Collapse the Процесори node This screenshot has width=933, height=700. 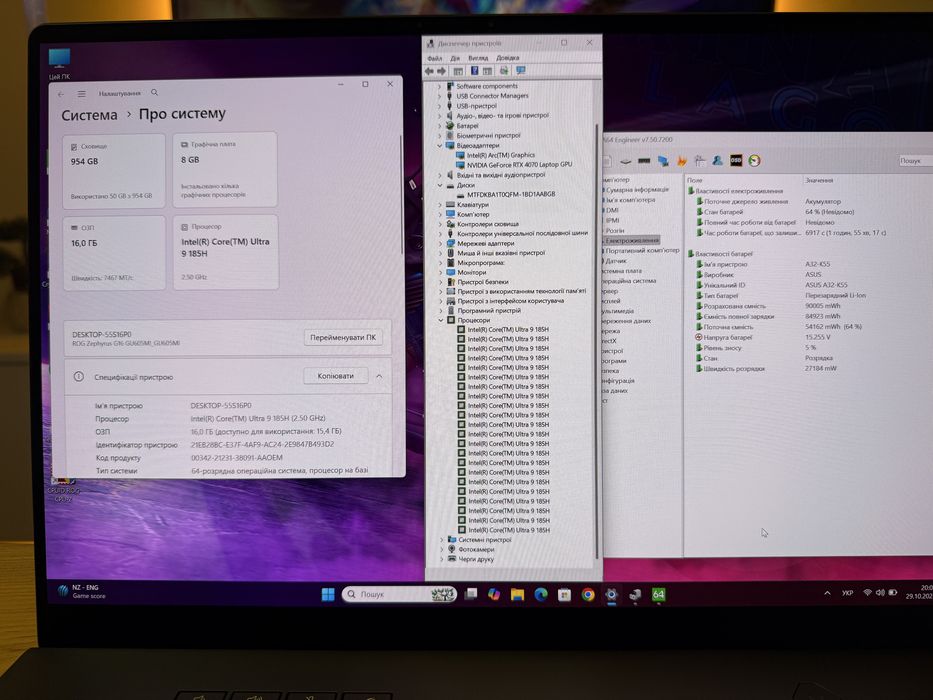pyautogui.click(x=441, y=320)
